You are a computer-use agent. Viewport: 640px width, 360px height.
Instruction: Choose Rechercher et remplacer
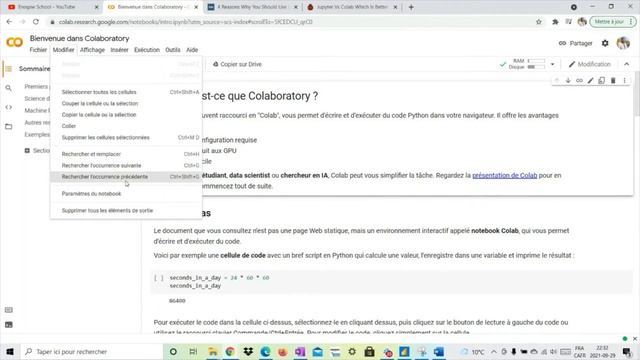(126, 154)
